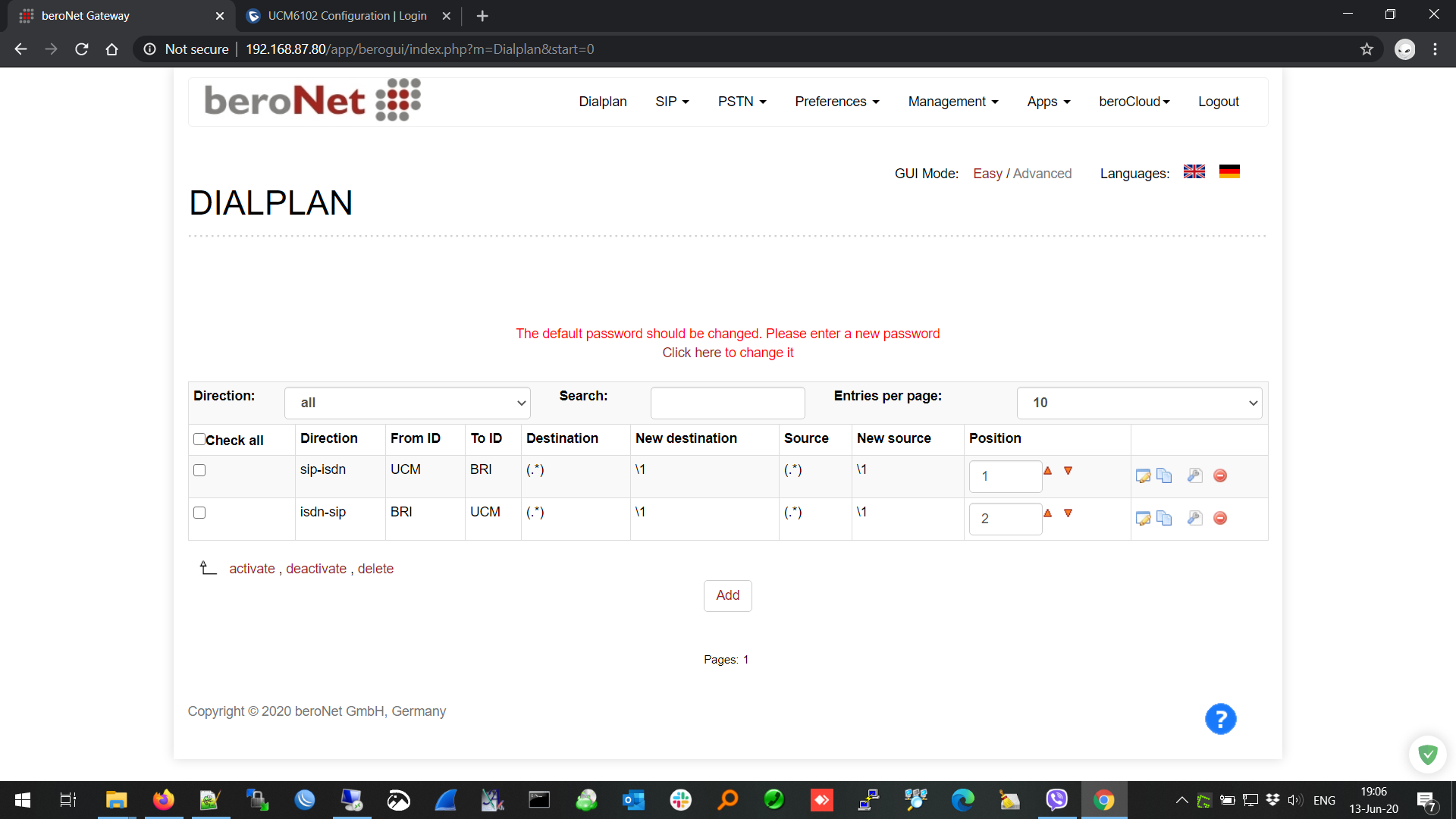Click the Add button
The width and height of the screenshot is (1456, 819).
pyautogui.click(x=727, y=596)
